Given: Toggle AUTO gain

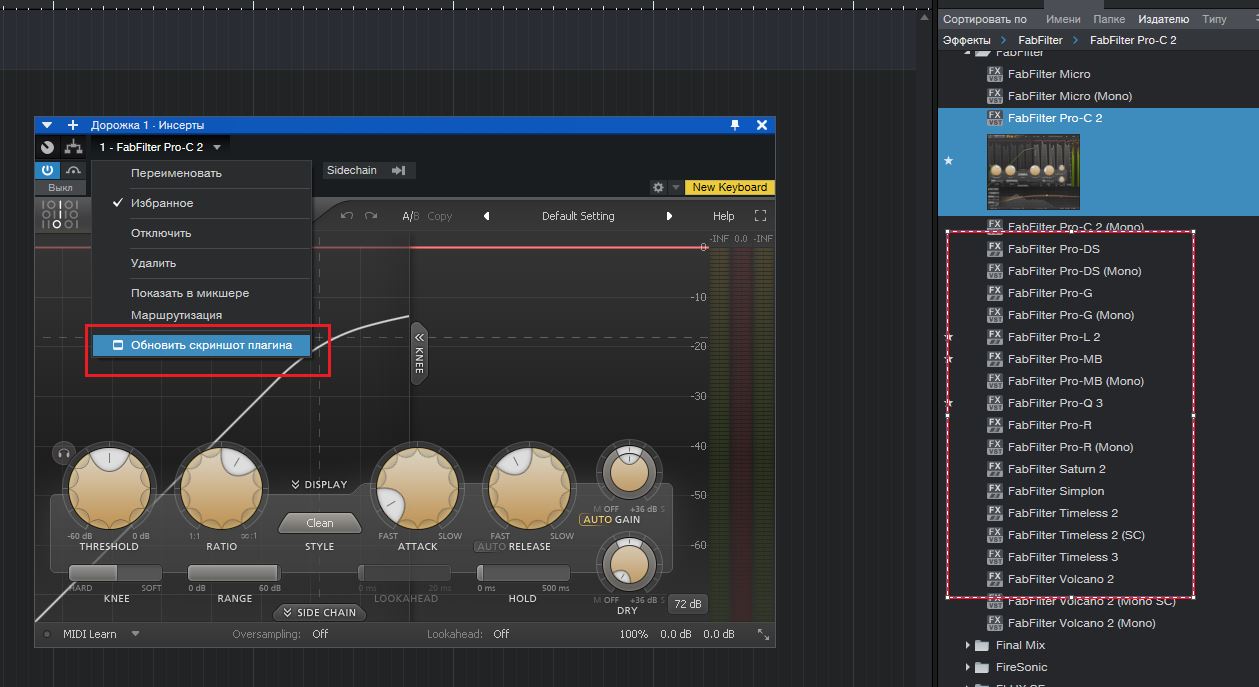Looking at the screenshot, I should pyautogui.click(x=597, y=520).
